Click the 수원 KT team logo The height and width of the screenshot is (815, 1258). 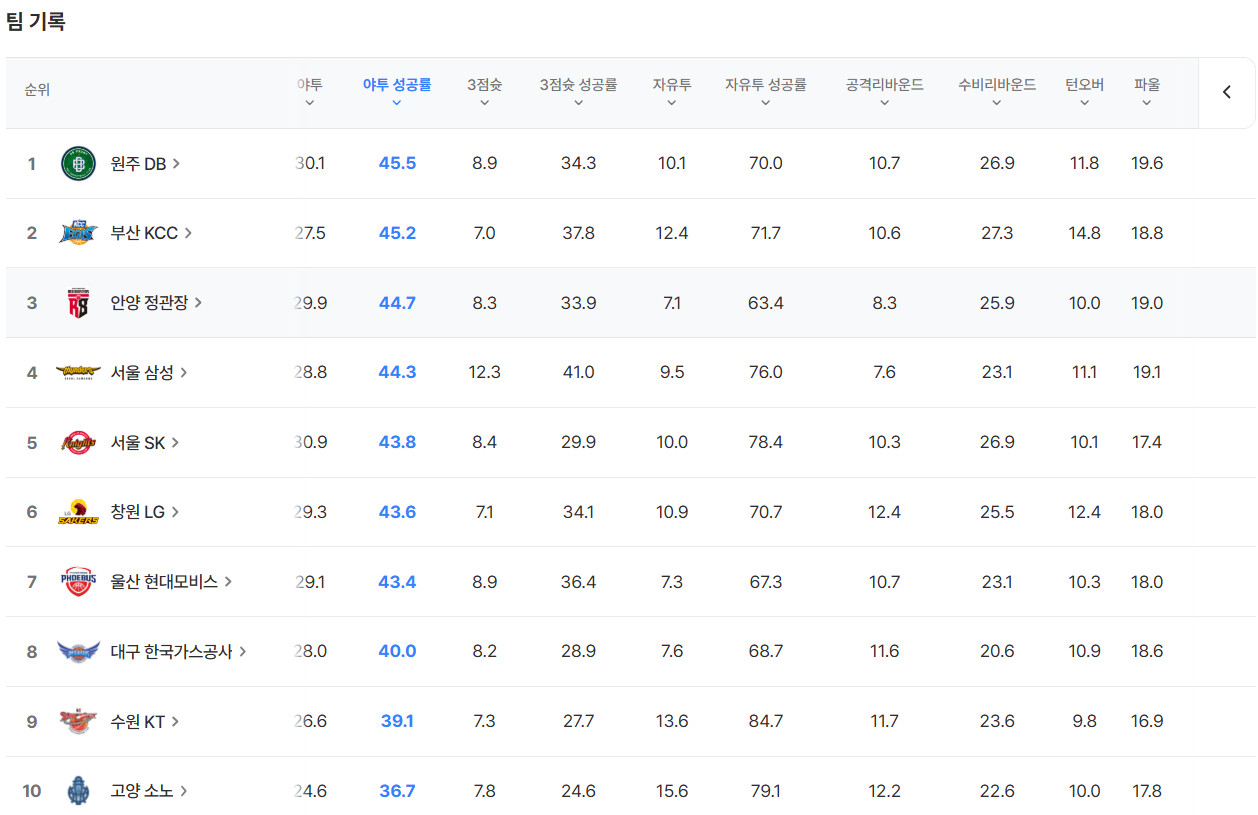click(78, 721)
